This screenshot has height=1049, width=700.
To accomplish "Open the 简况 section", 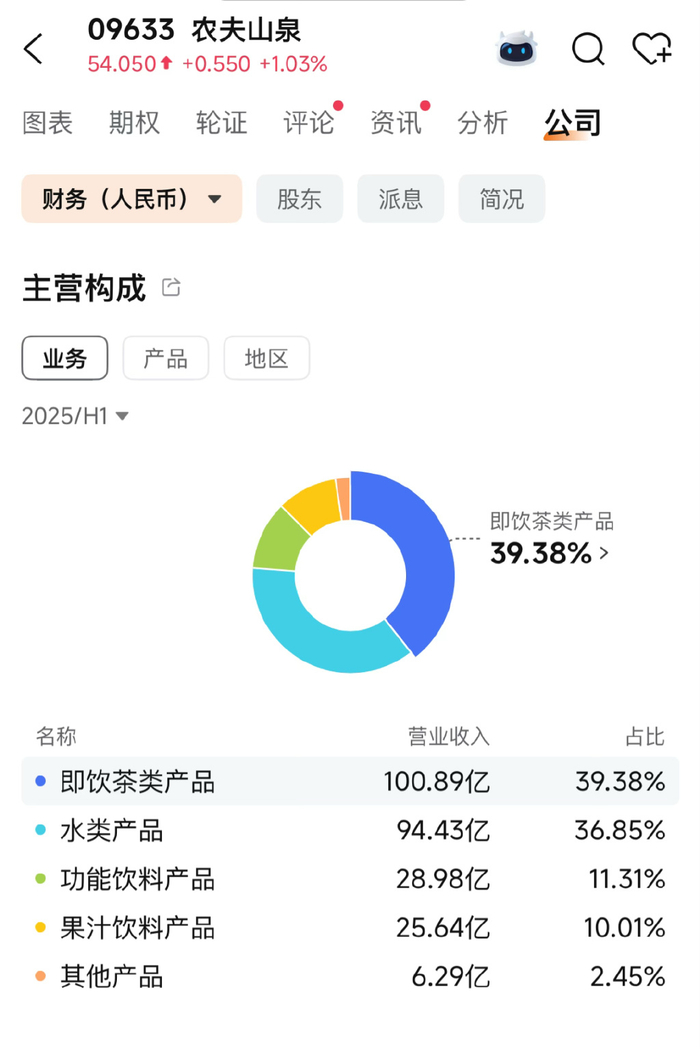I will tap(501, 198).
